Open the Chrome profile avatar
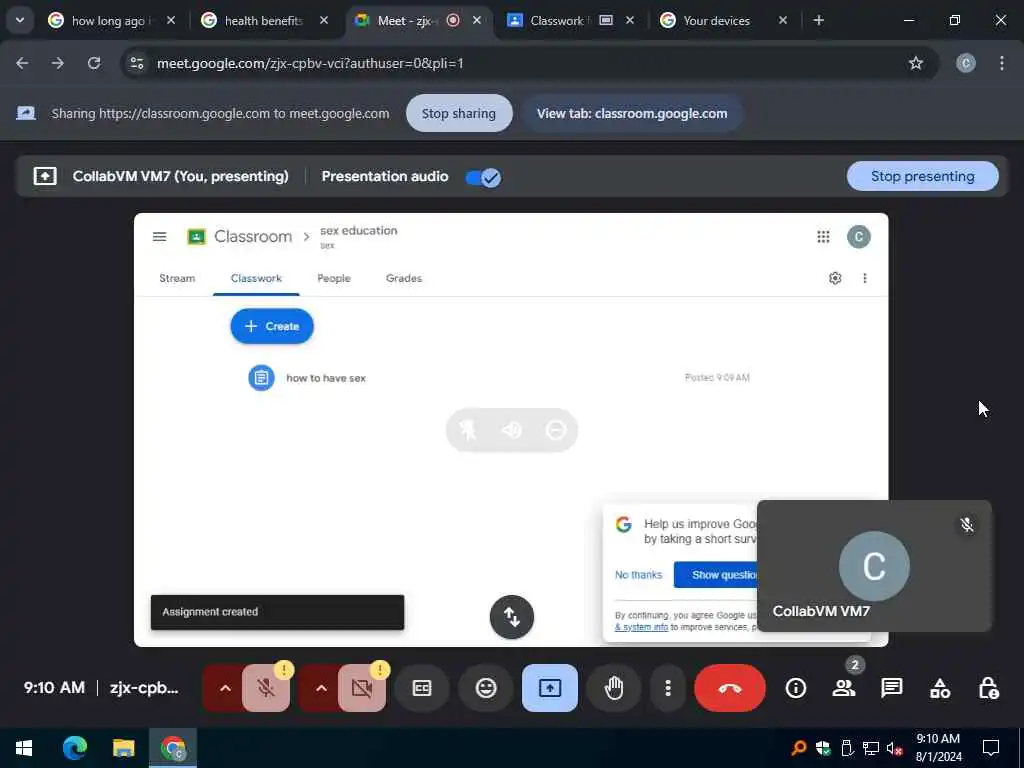 pos(966,63)
